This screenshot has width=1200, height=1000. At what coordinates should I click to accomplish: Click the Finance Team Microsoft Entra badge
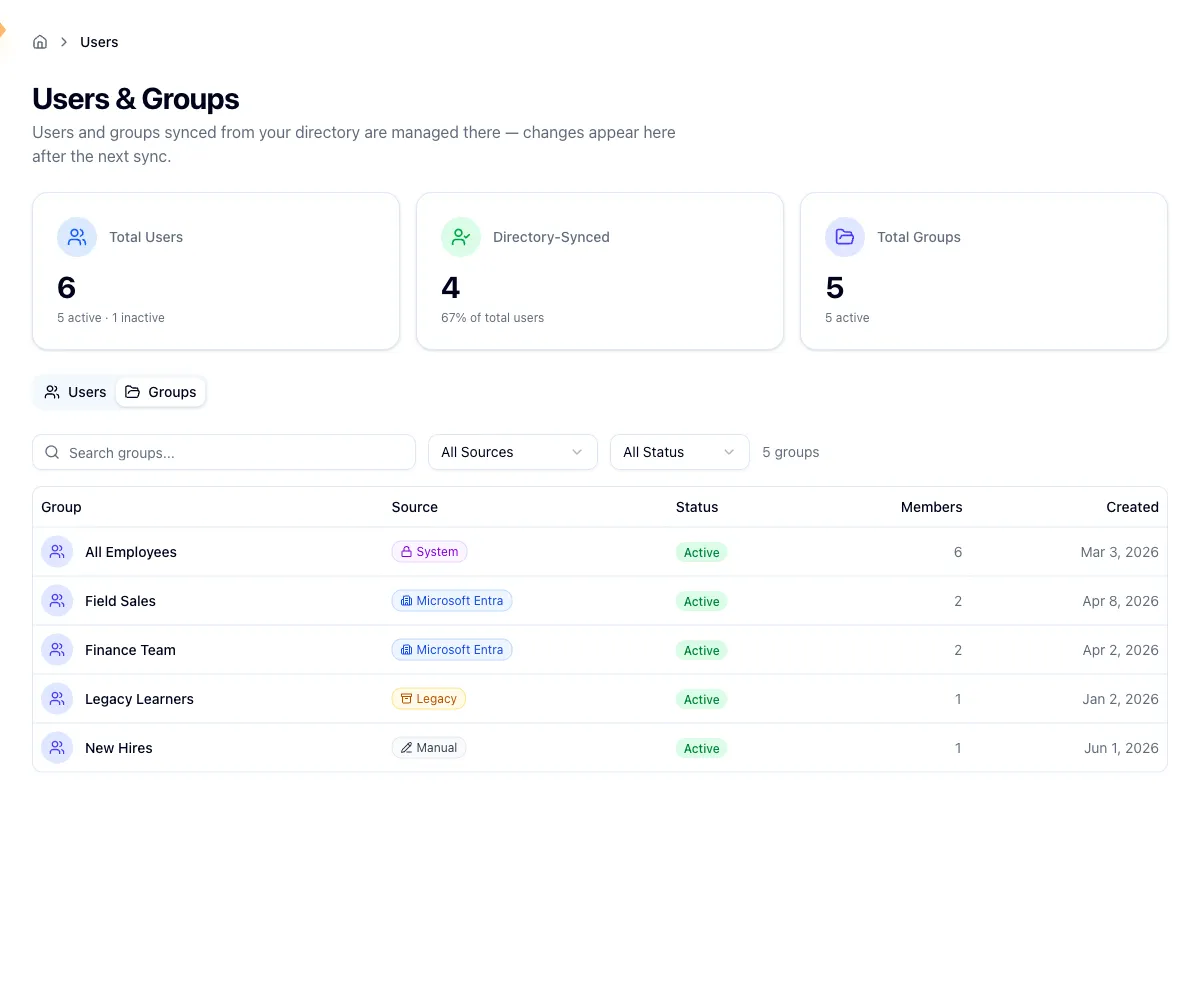click(452, 650)
